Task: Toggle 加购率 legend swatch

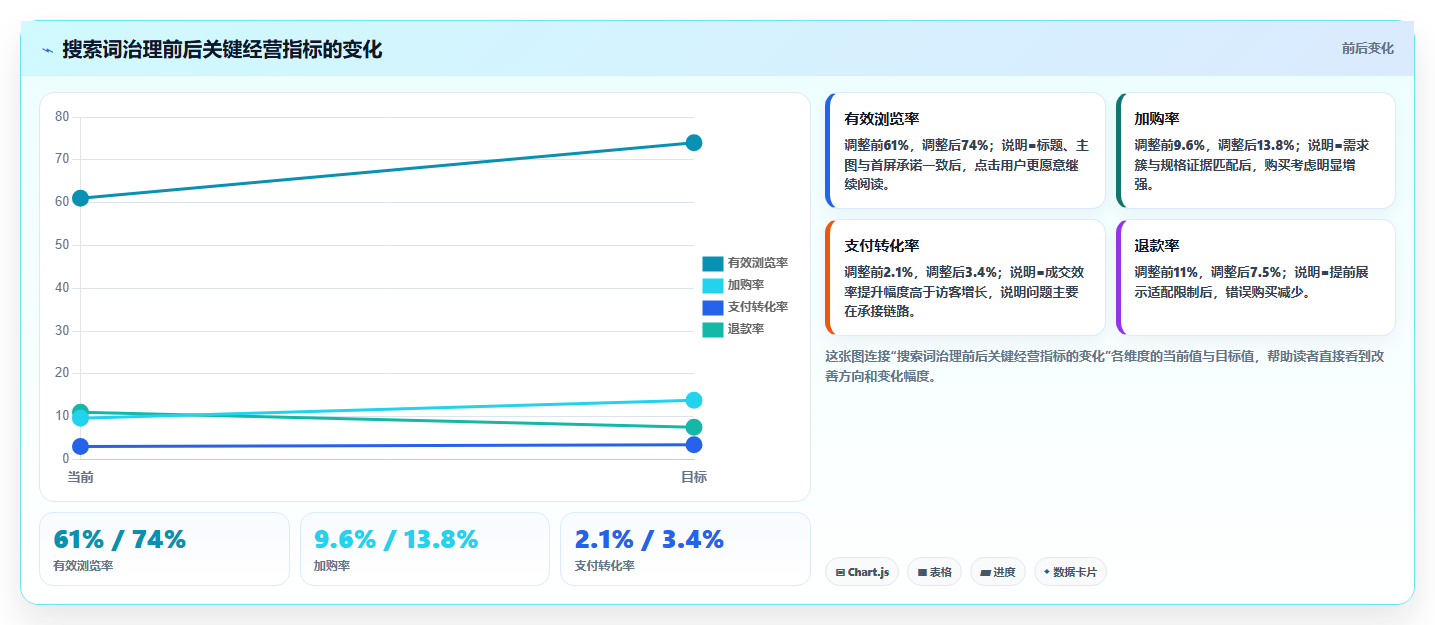Action: click(712, 285)
